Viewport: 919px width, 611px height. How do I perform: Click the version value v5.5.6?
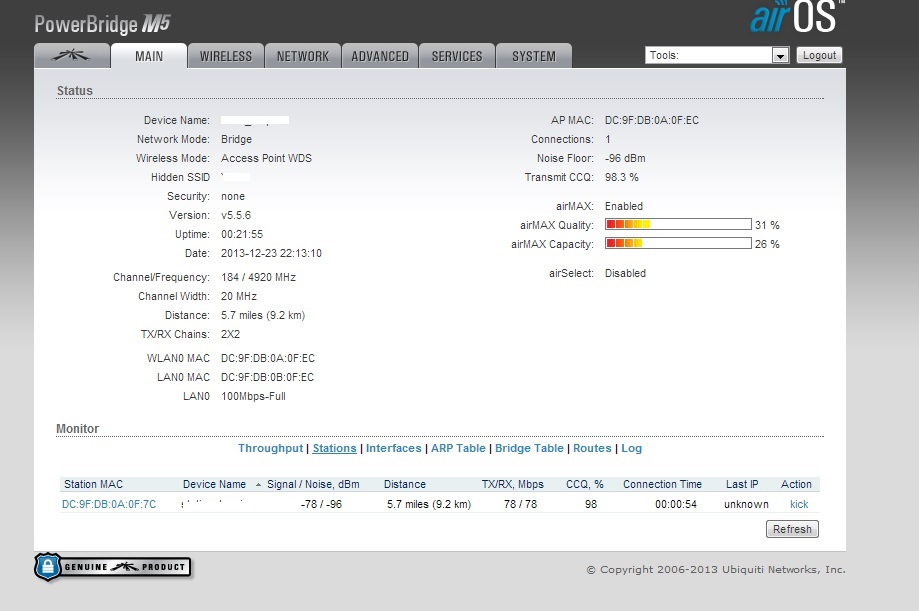tap(236, 215)
